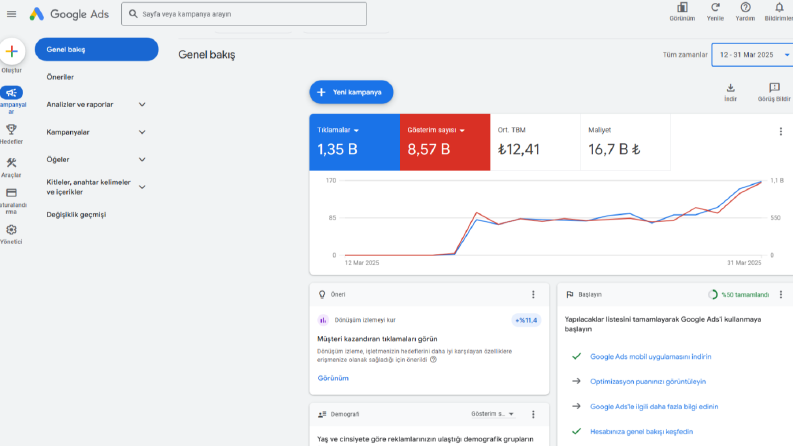Open Demografi Gösterim s. dropdown
The width and height of the screenshot is (793, 446).
tap(492, 414)
